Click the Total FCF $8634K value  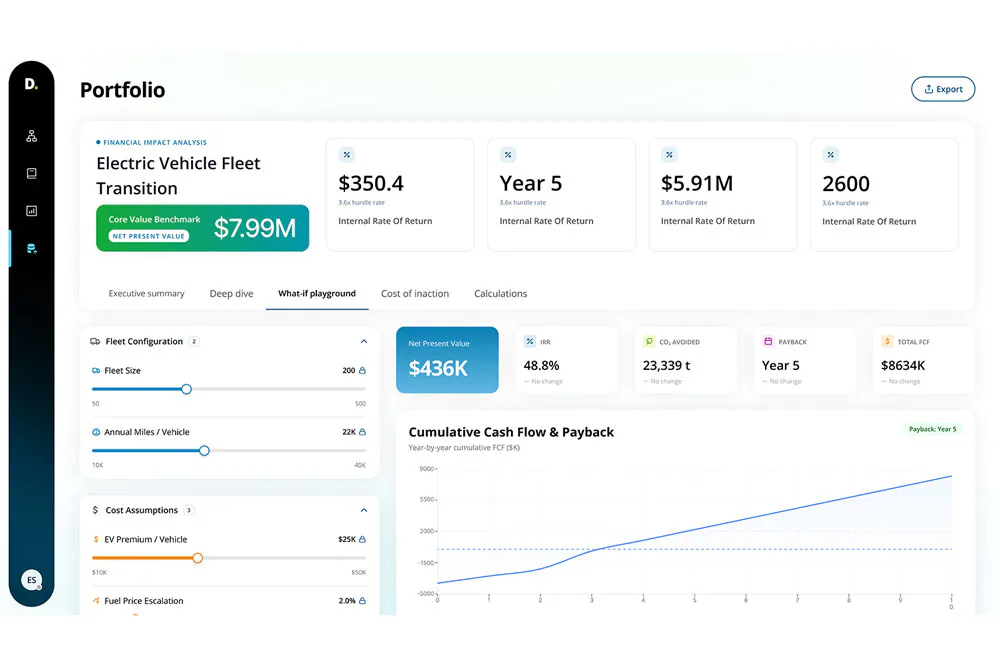903,365
